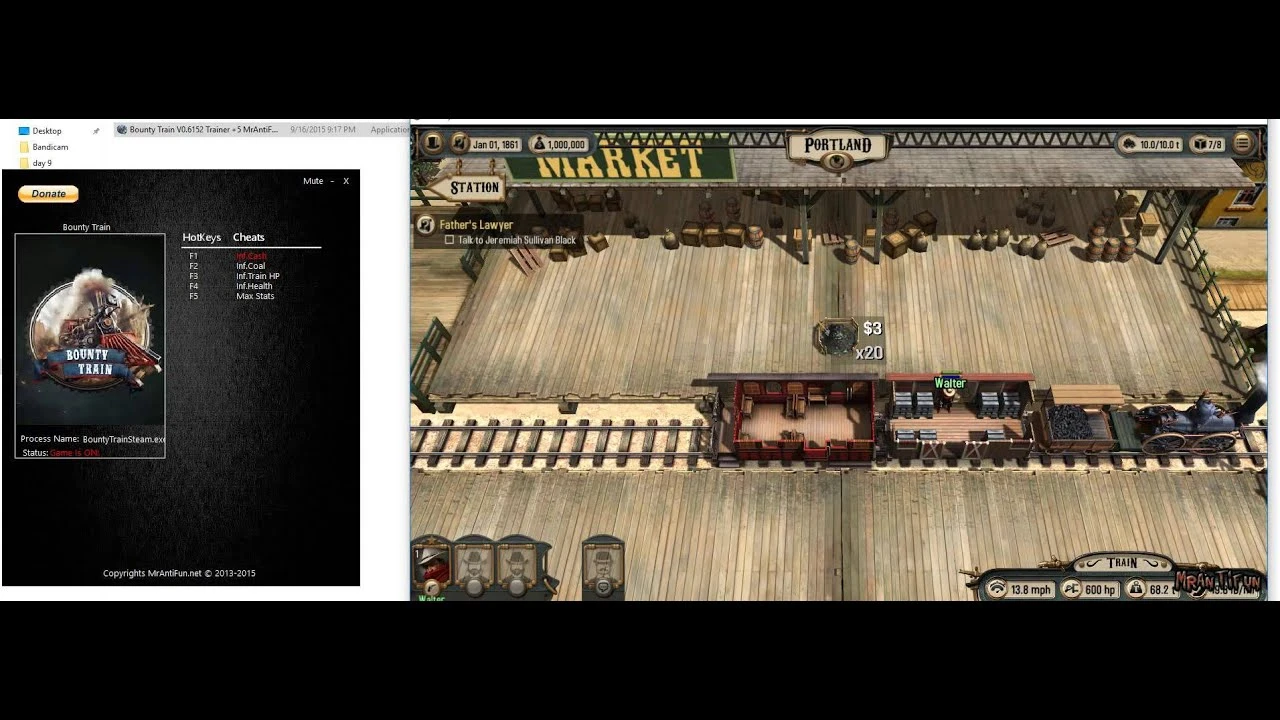Click the 600 hp value
This screenshot has height=720, width=1280.
pos(1100,590)
